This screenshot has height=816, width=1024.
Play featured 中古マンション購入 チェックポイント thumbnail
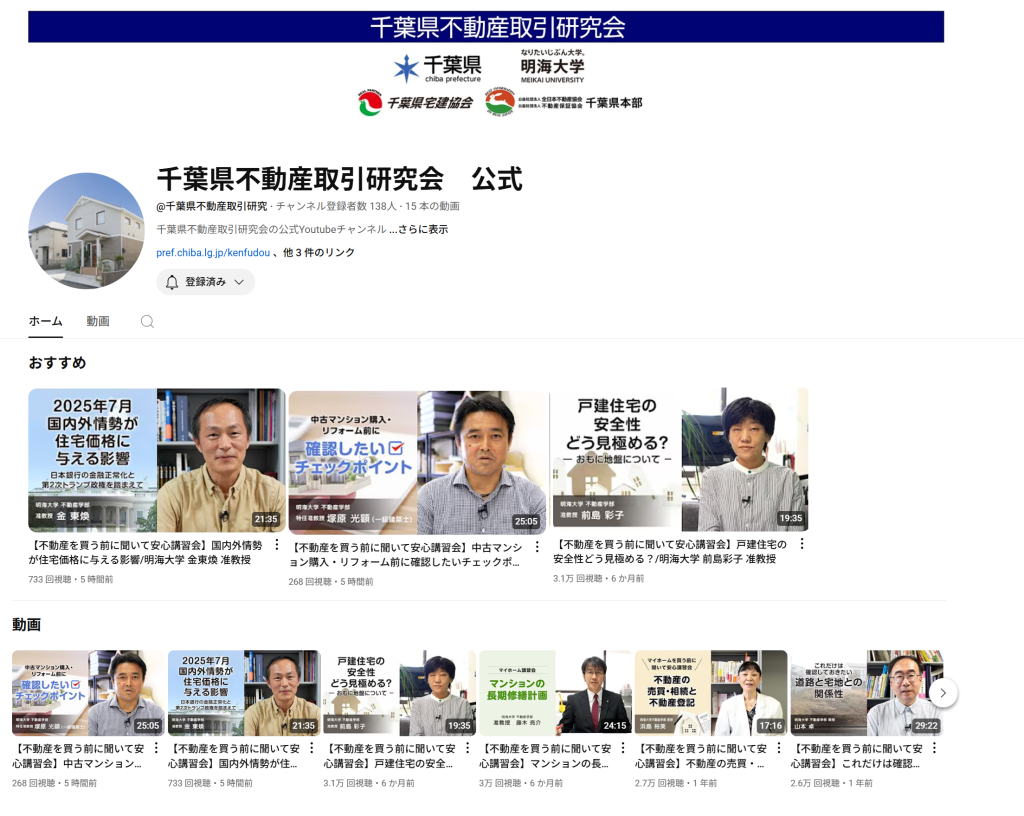417,462
